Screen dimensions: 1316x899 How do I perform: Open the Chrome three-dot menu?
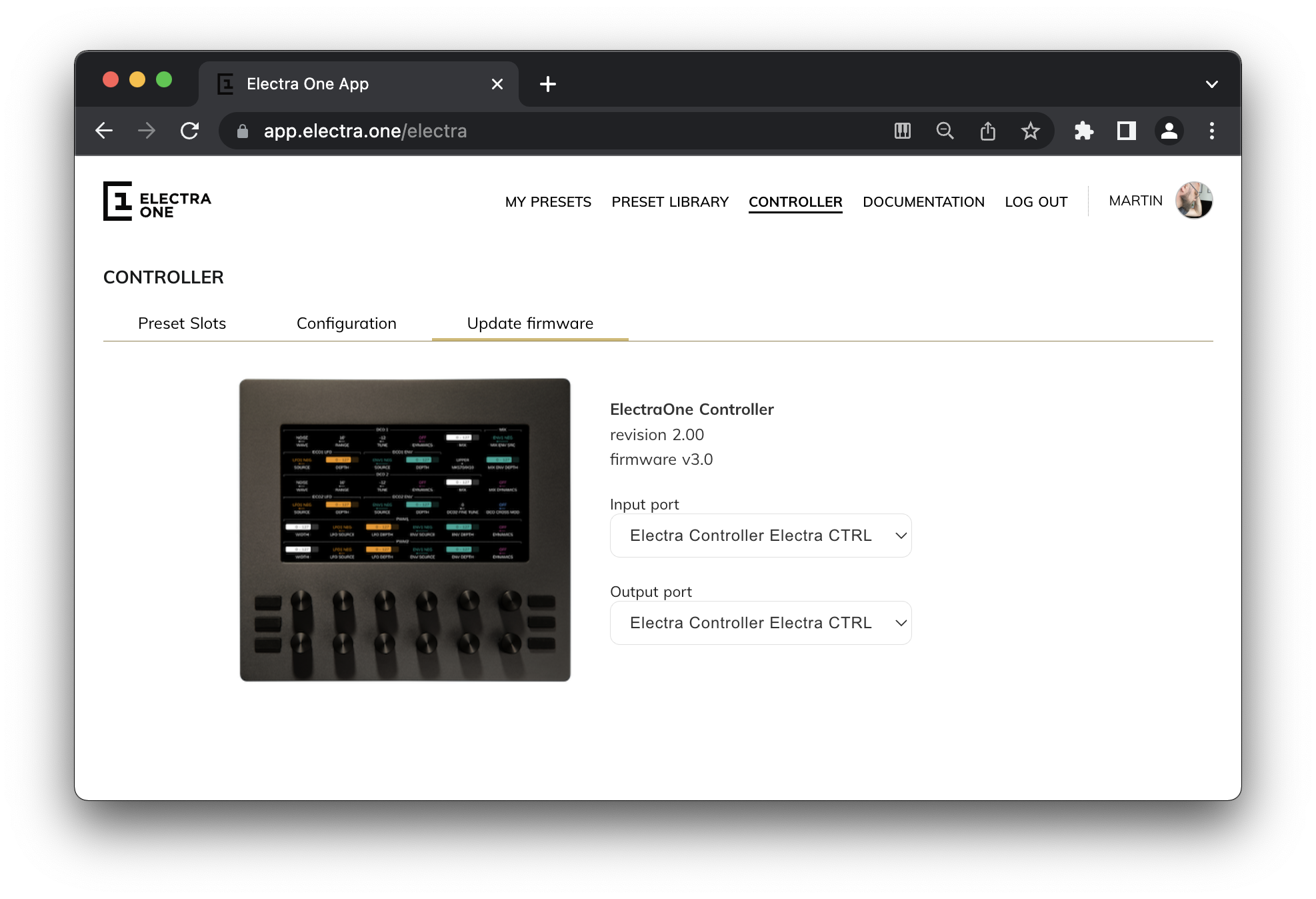click(1211, 131)
